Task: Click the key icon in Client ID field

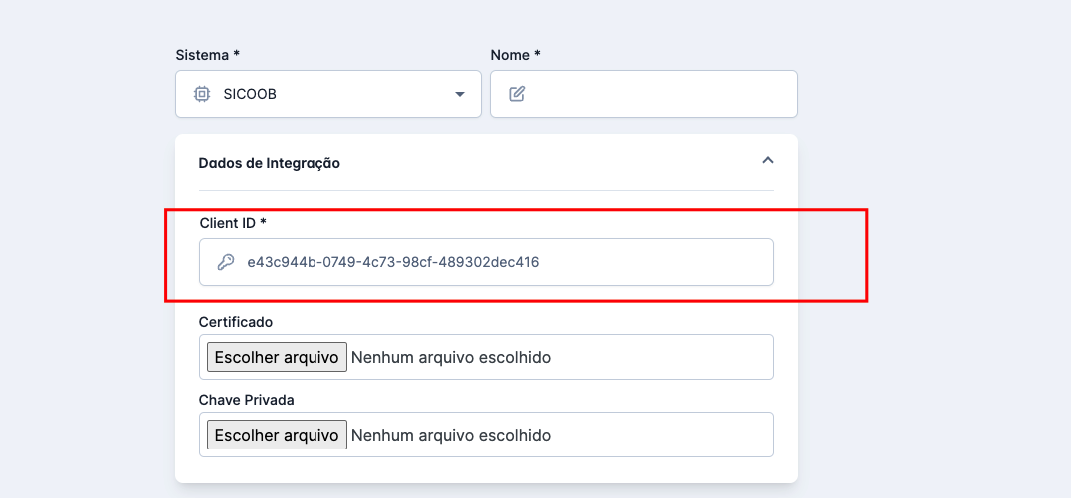Action: (226, 262)
